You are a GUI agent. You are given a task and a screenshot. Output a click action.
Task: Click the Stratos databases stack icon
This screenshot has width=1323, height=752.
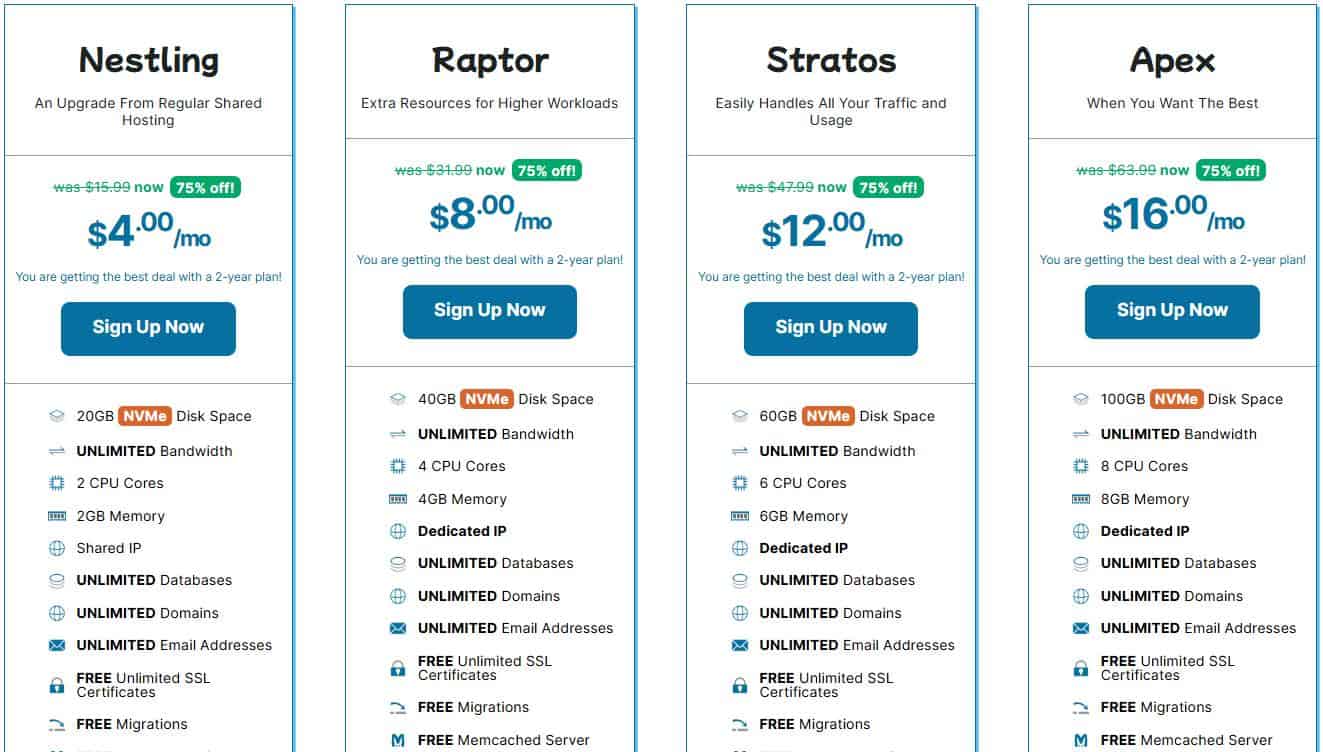pos(740,580)
